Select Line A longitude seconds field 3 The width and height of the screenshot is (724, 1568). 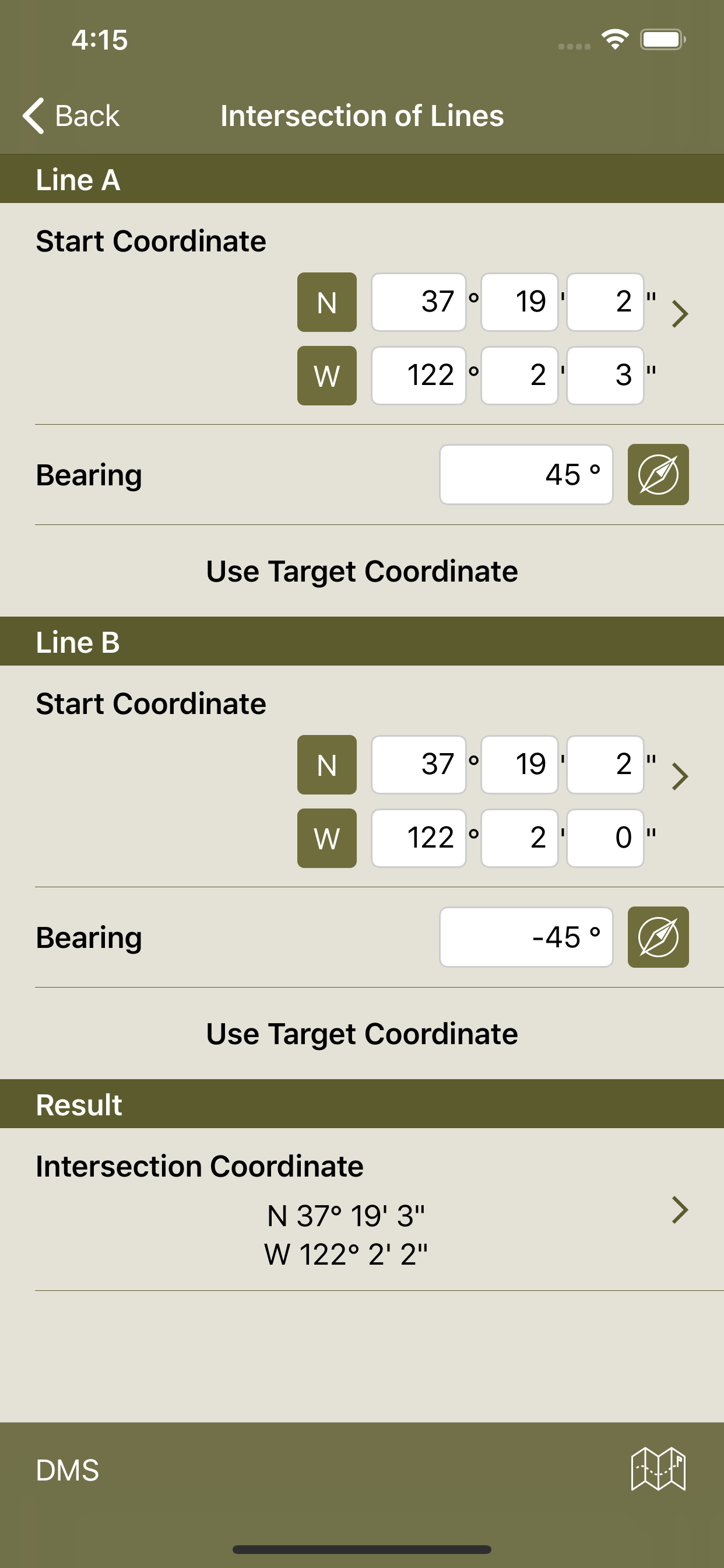coord(605,376)
